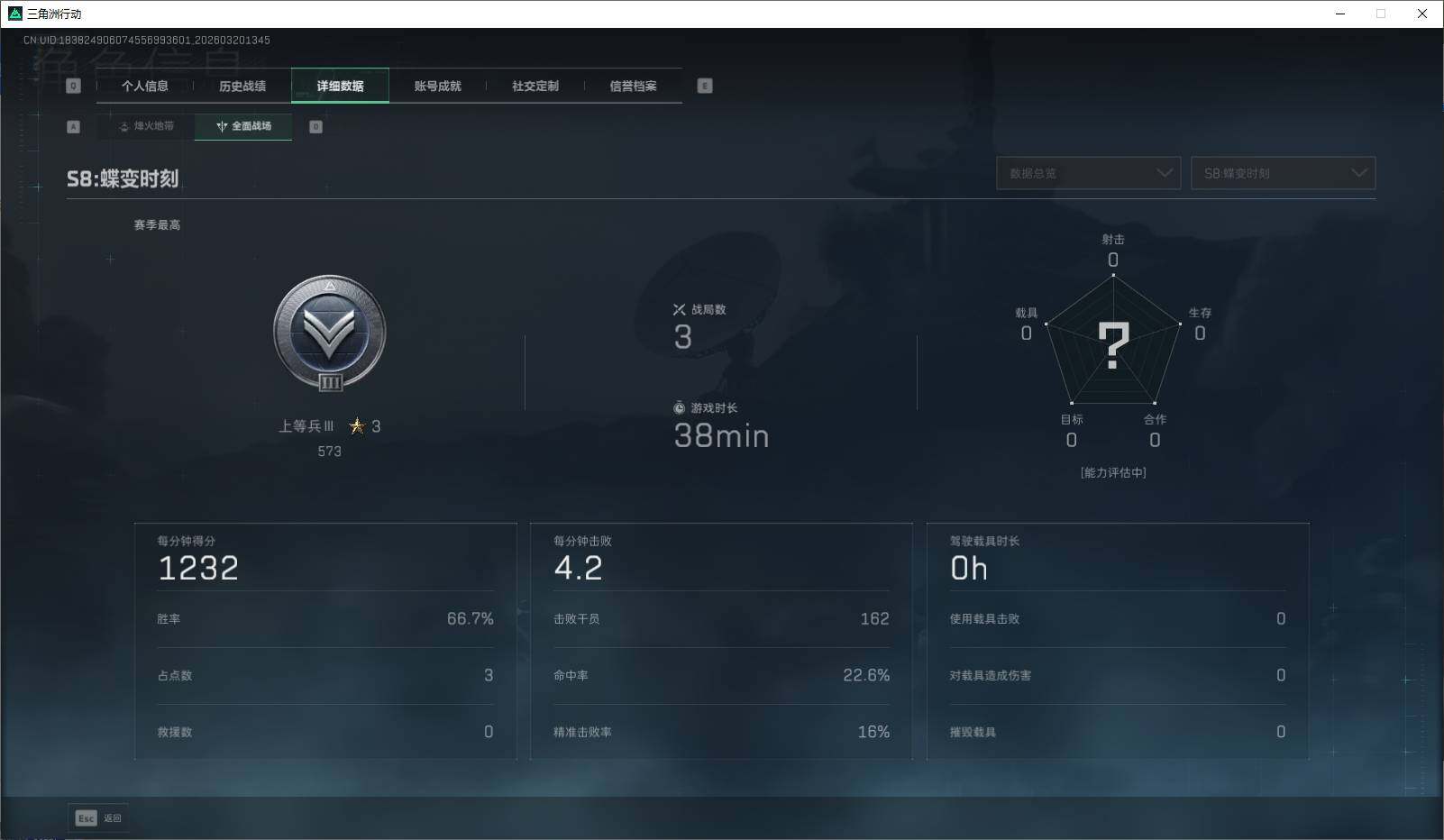1444x840 pixels.
Task: Click the A key previous-mode icon
Action: click(x=74, y=126)
